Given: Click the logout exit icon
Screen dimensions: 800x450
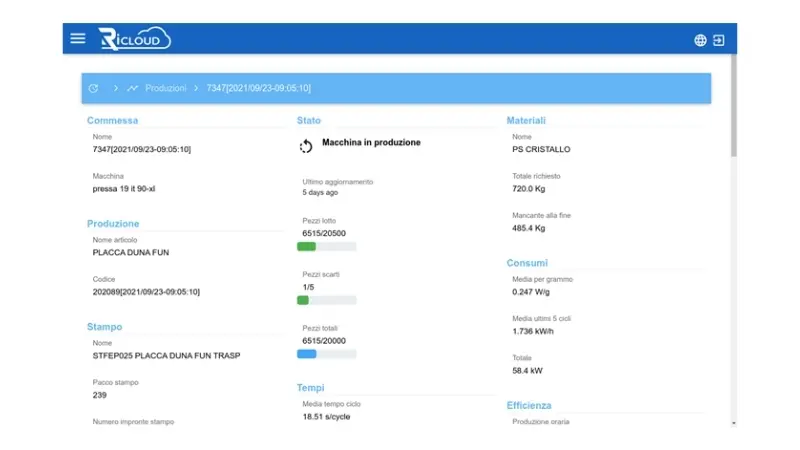Looking at the screenshot, I should [x=718, y=40].
